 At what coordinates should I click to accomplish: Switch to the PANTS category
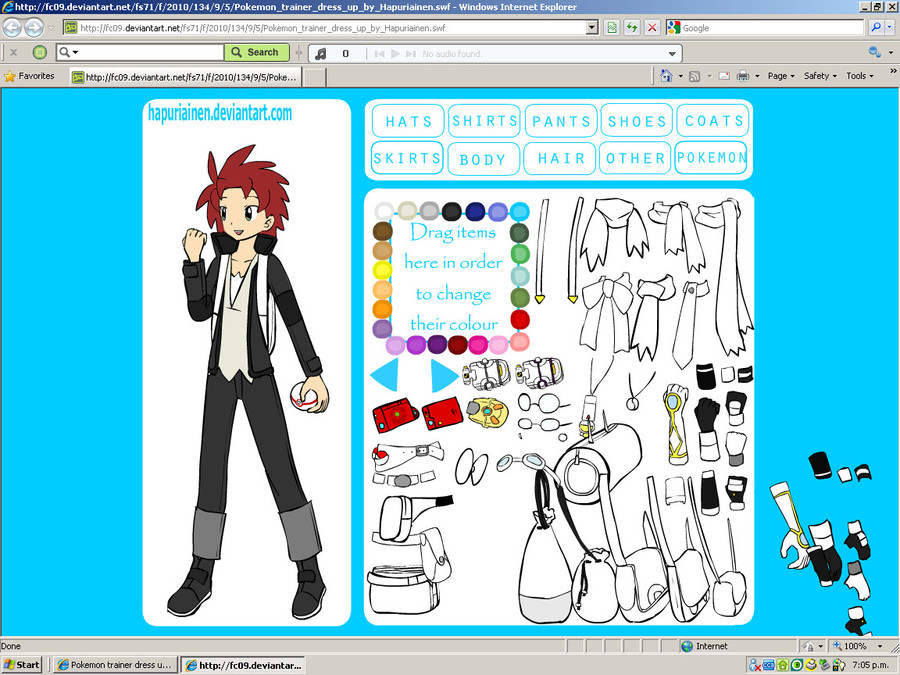tap(561, 121)
